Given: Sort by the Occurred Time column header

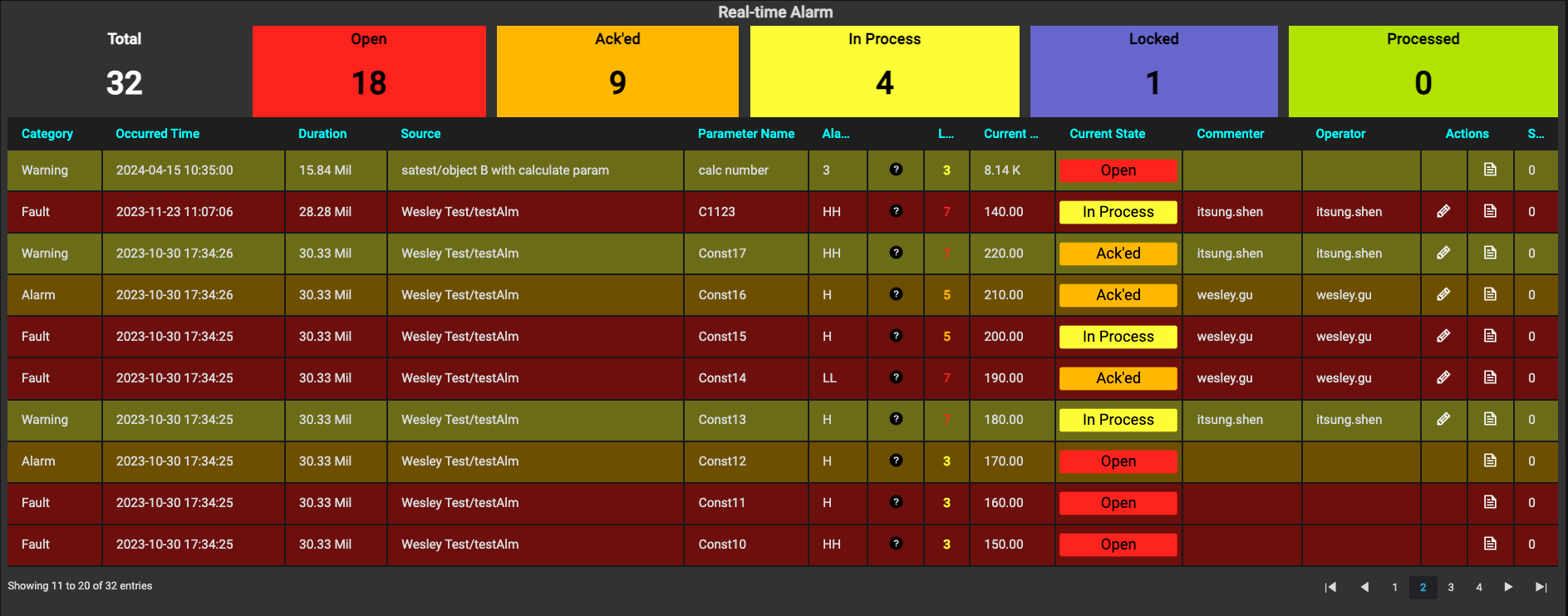Looking at the screenshot, I should (x=158, y=134).
